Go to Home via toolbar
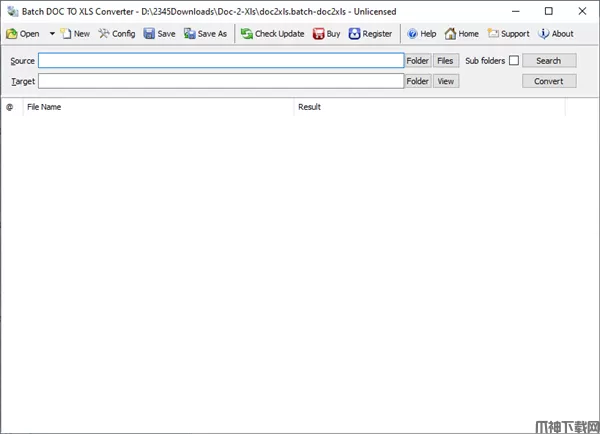 tap(462, 34)
